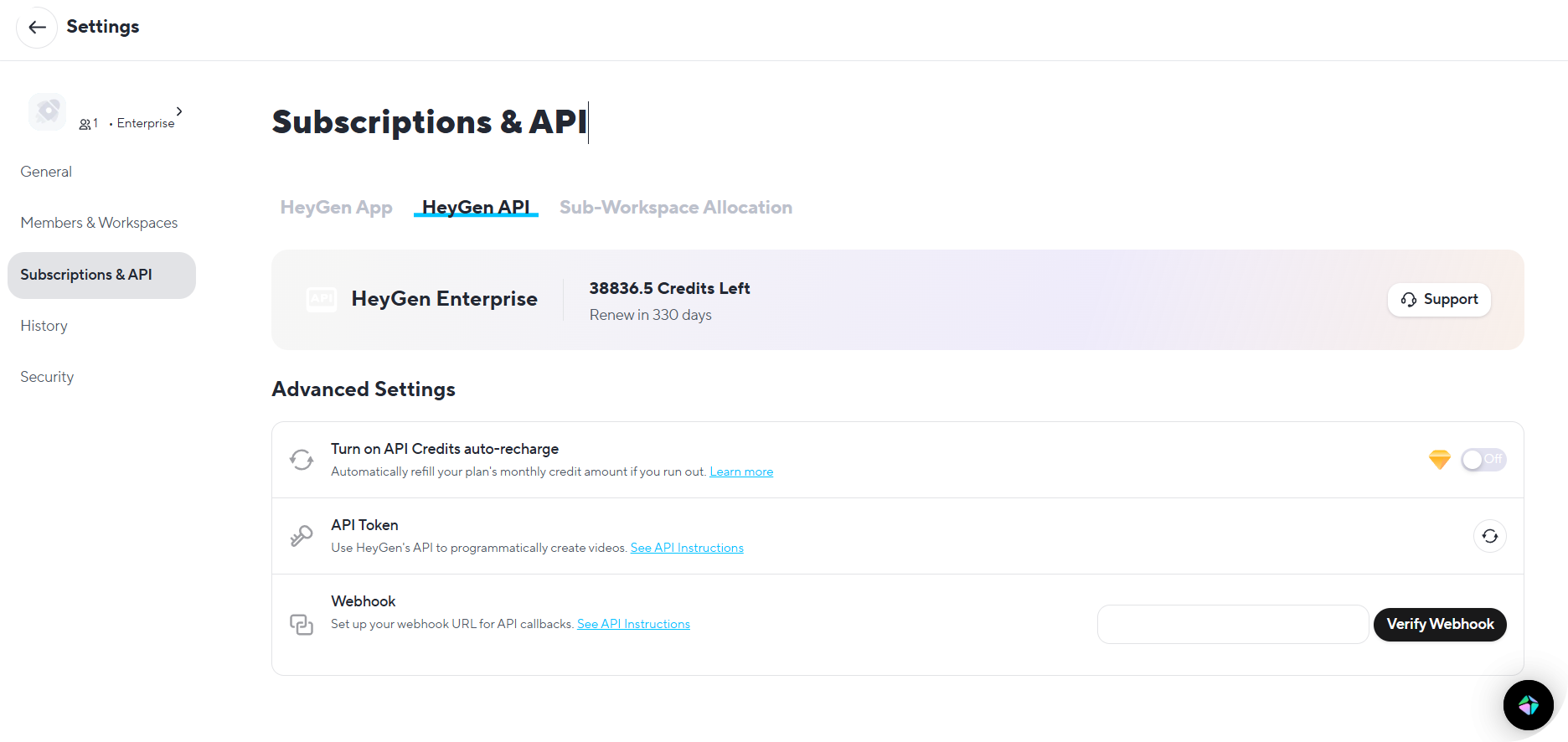Screen dimensions: 1568x742
Task: Open the assistant floating chat icon
Action: coord(1529,705)
